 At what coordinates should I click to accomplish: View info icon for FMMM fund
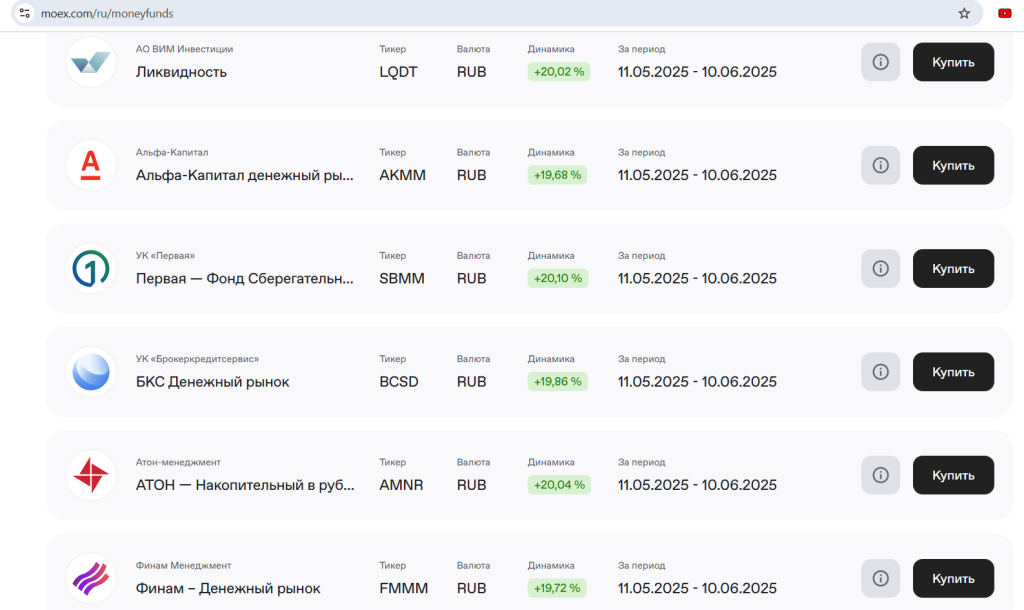[x=880, y=578]
